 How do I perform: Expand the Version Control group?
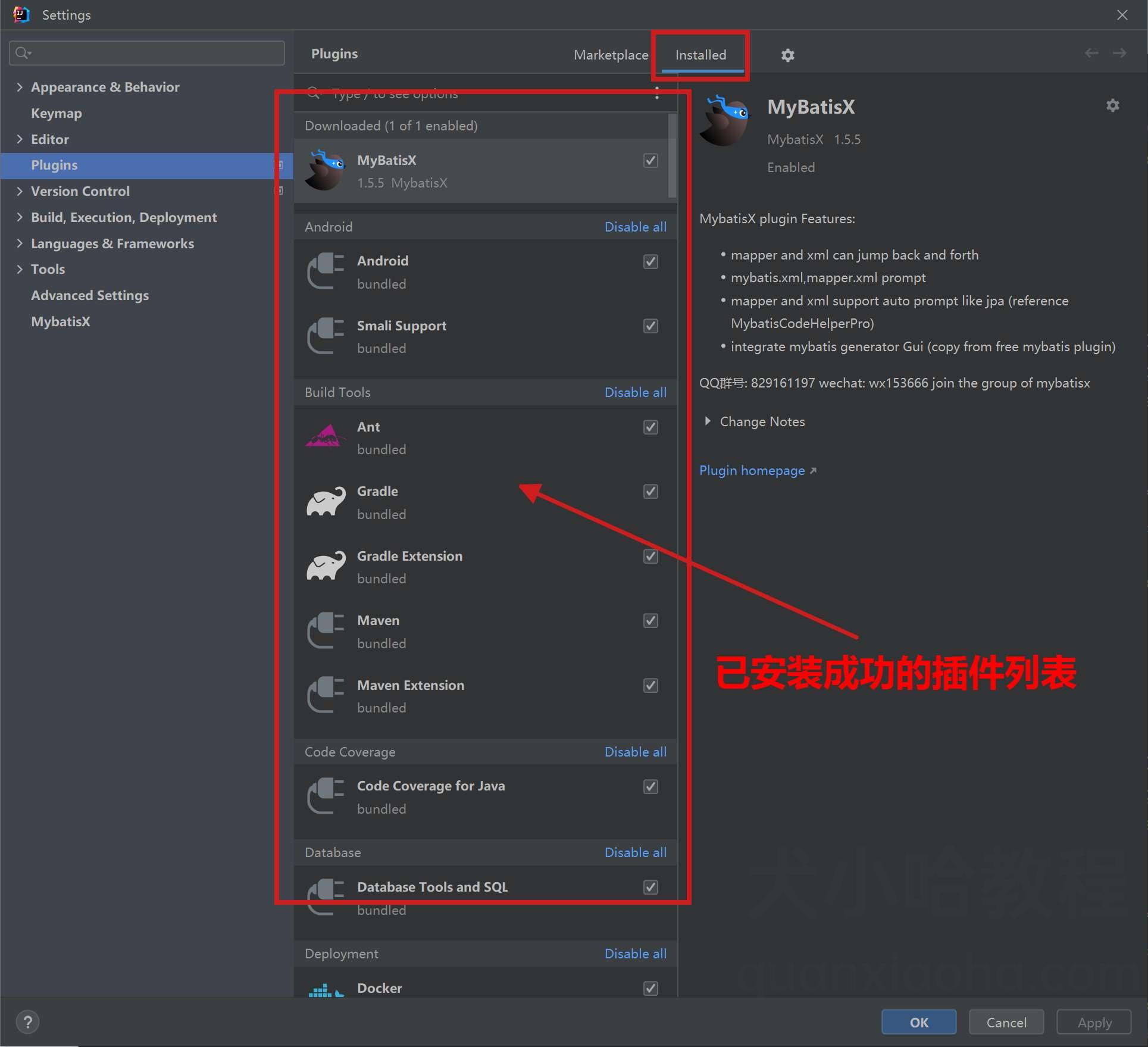point(20,191)
